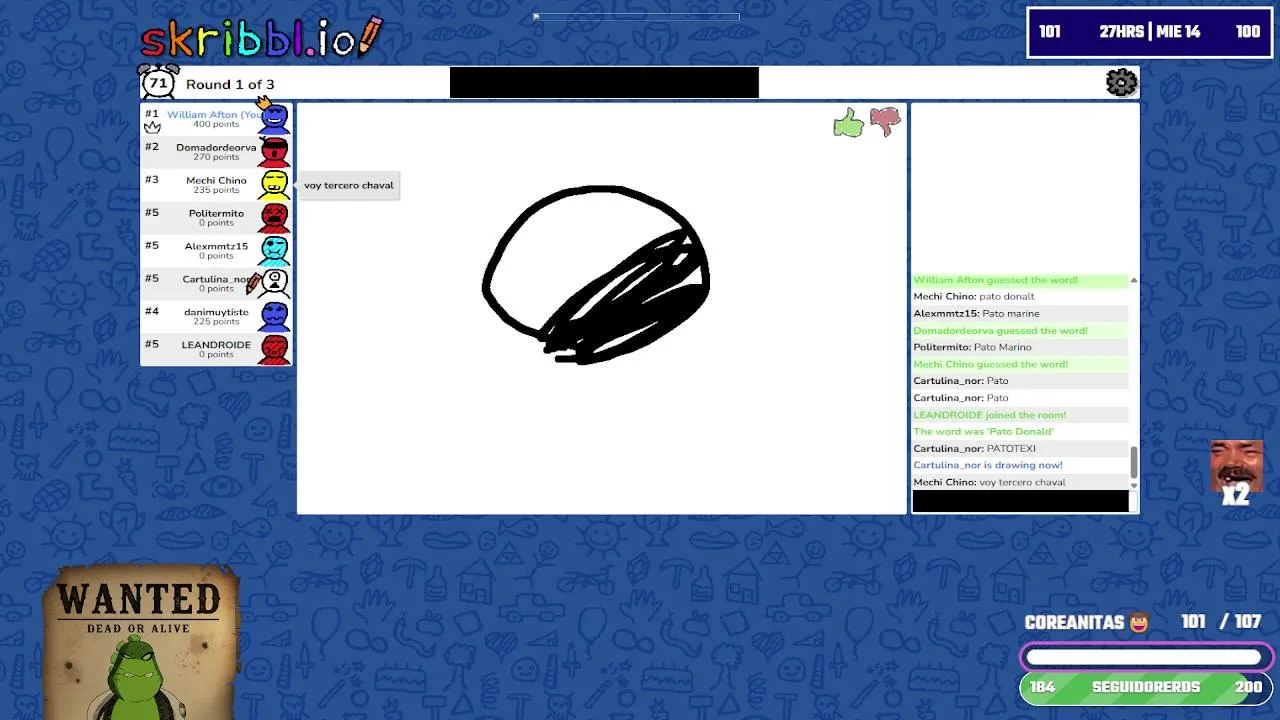Click Domadordeorva's red avatar
The height and width of the screenshot is (720, 1280).
point(274,152)
